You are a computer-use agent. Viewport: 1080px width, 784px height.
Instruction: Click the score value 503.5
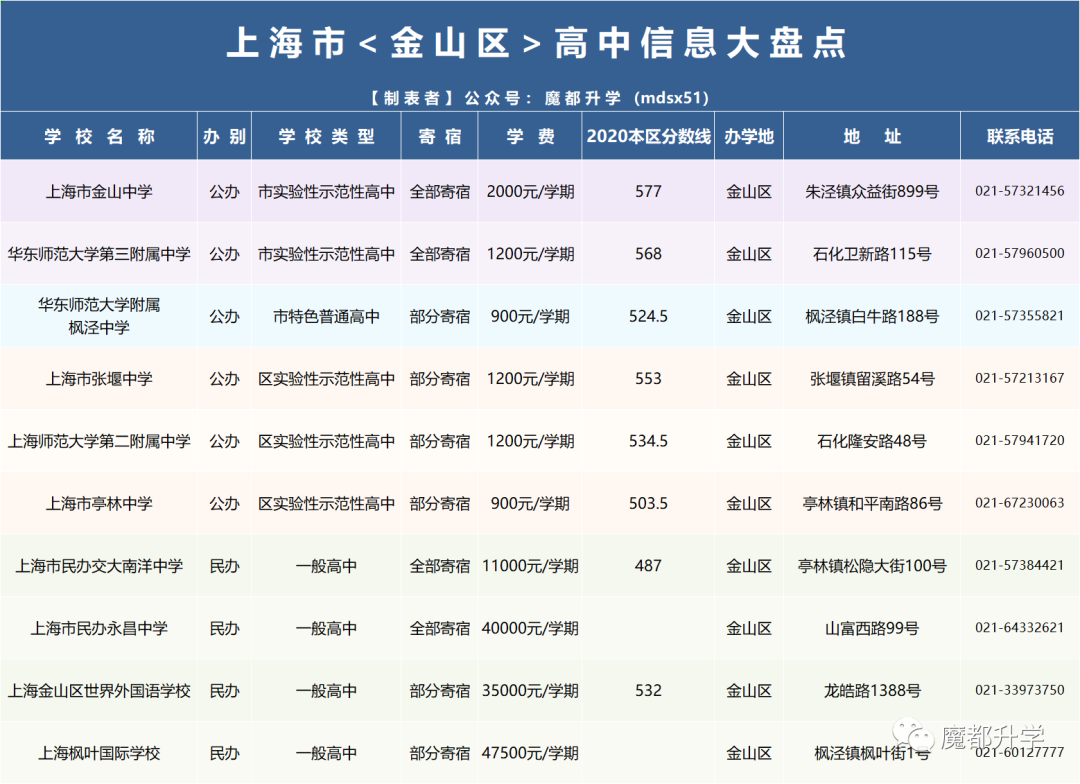[x=648, y=504]
